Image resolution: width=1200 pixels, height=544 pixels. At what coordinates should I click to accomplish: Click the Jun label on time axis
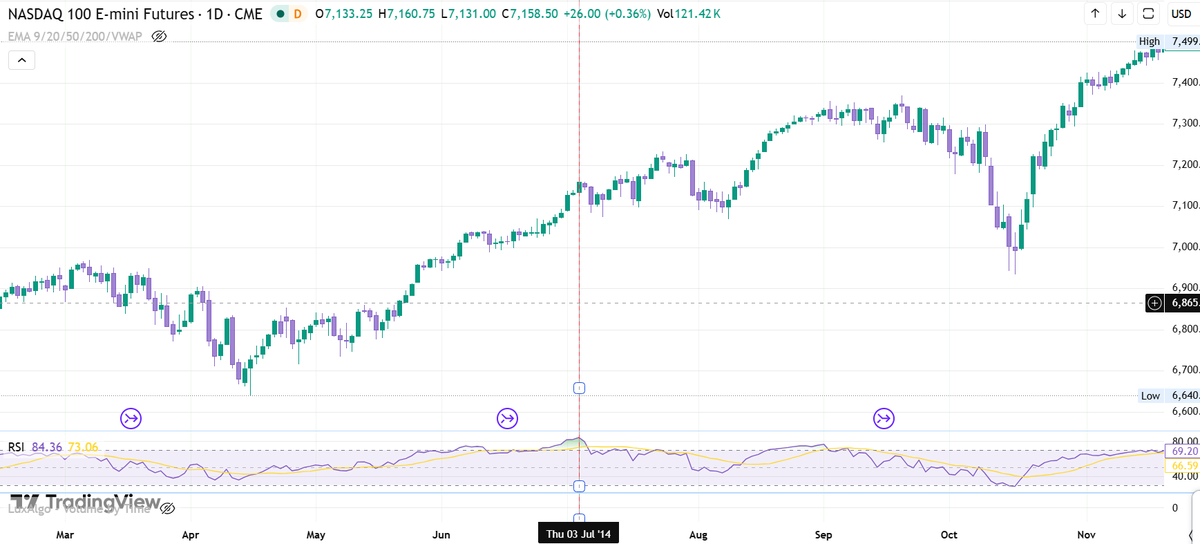[x=441, y=535]
